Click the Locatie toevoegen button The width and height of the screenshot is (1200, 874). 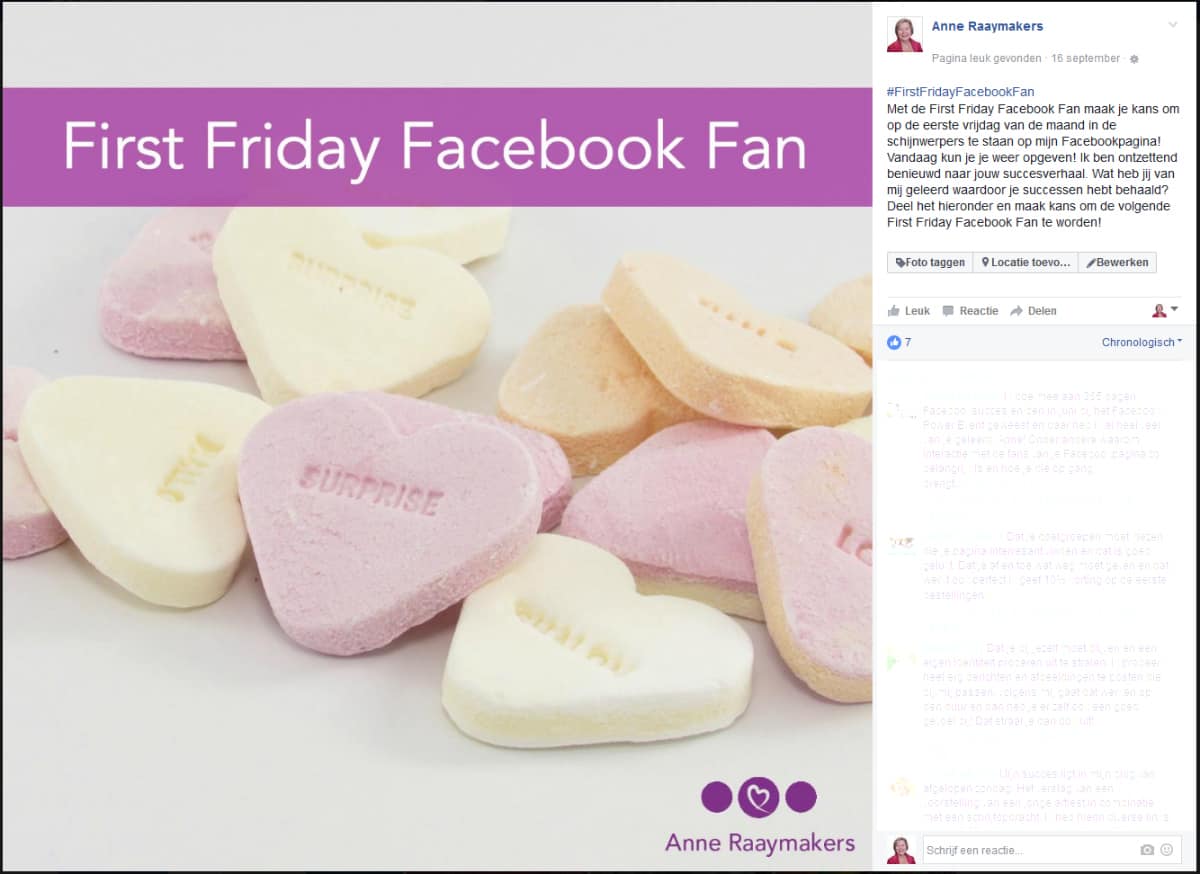[x=1025, y=263]
